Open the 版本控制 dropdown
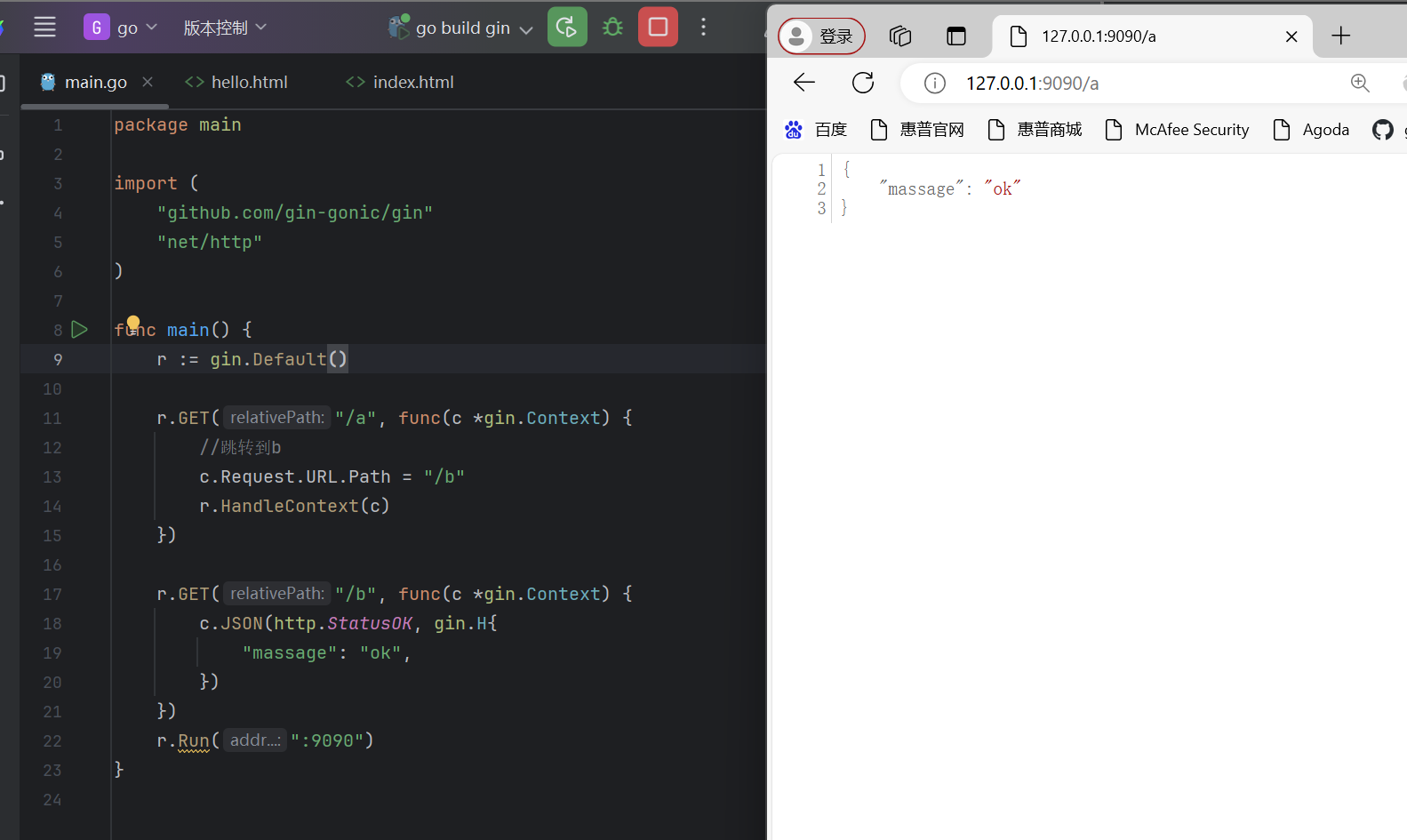Screen dimensions: 1407x840 pos(225,28)
